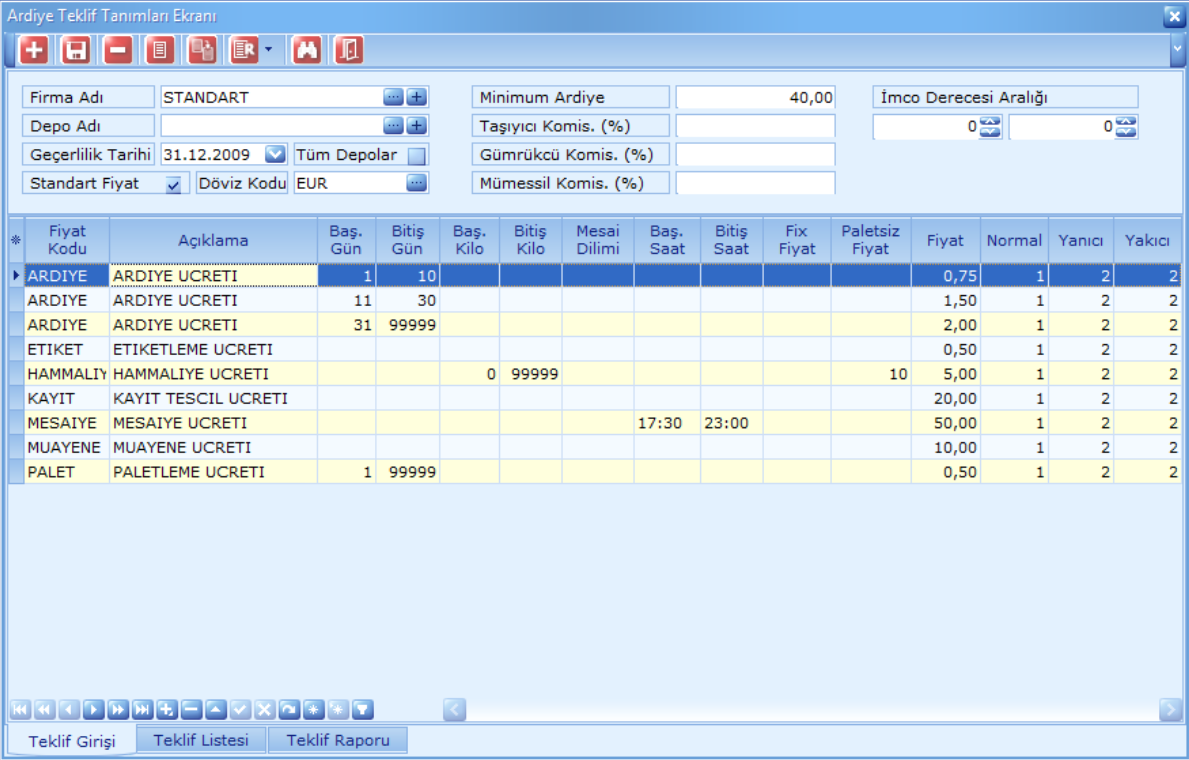Click the plus button beside Firma Adı
The width and height of the screenshot is (1189, 760).
tap(417, 97)
